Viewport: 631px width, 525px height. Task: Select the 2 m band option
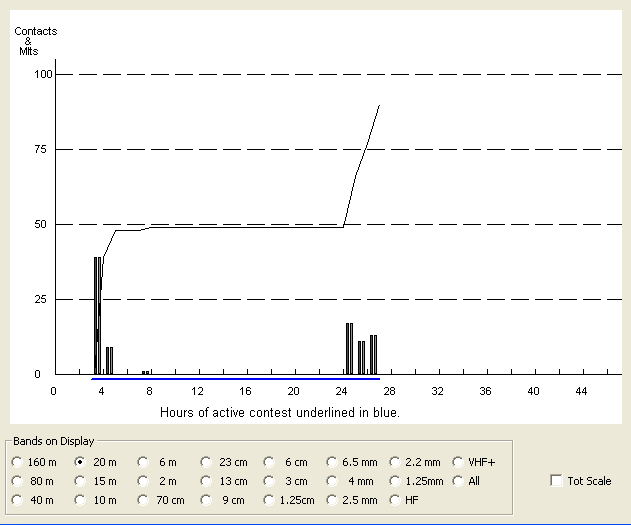pos(143,481)
